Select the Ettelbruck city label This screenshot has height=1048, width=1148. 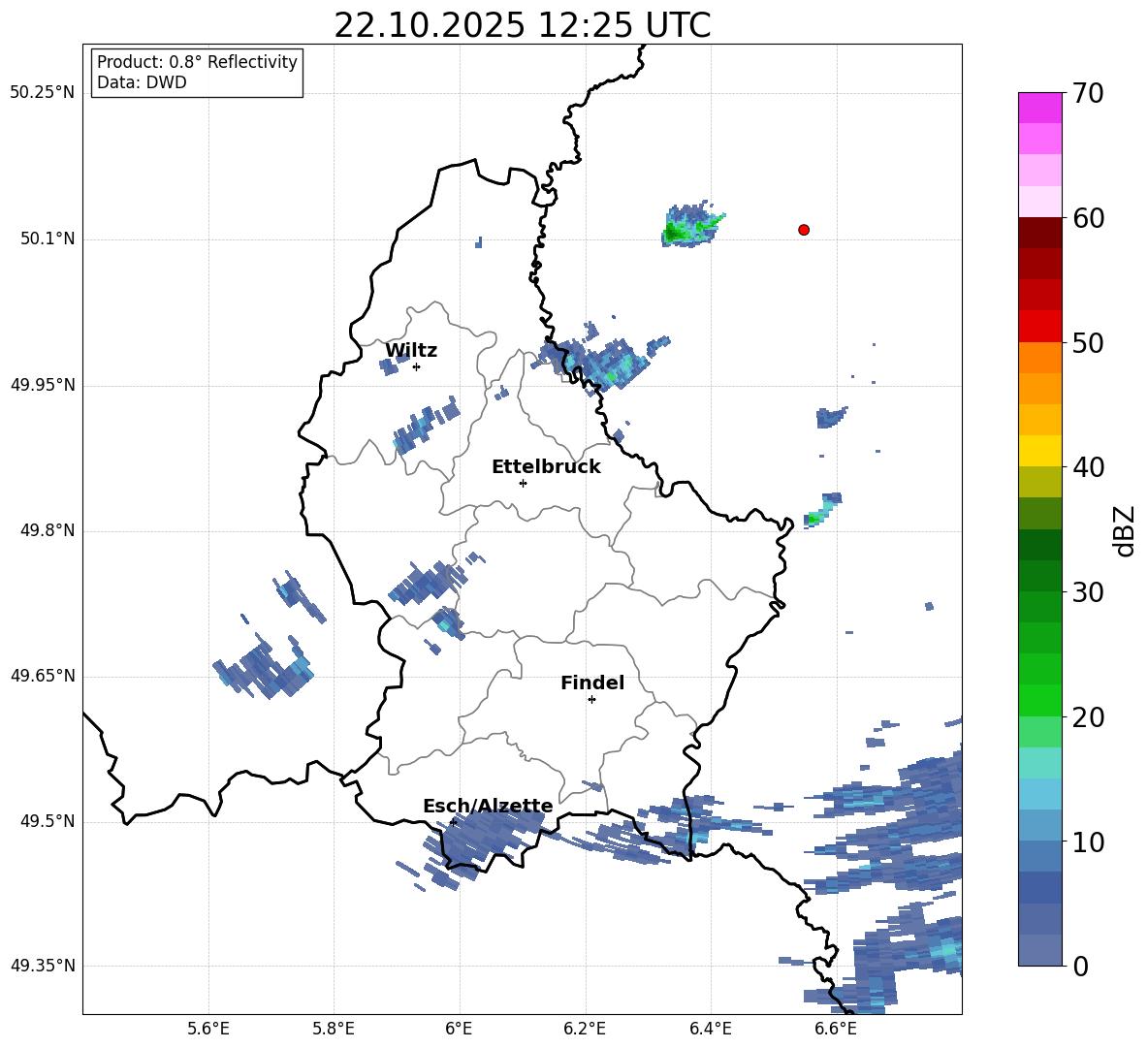(x=546, y=467)
